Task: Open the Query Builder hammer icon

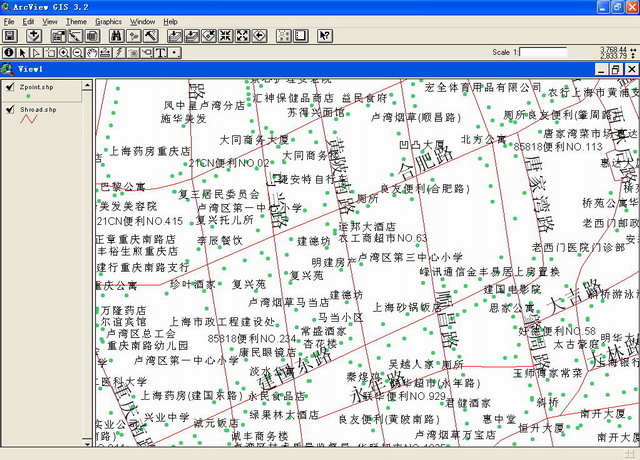Action: point(151,36)
